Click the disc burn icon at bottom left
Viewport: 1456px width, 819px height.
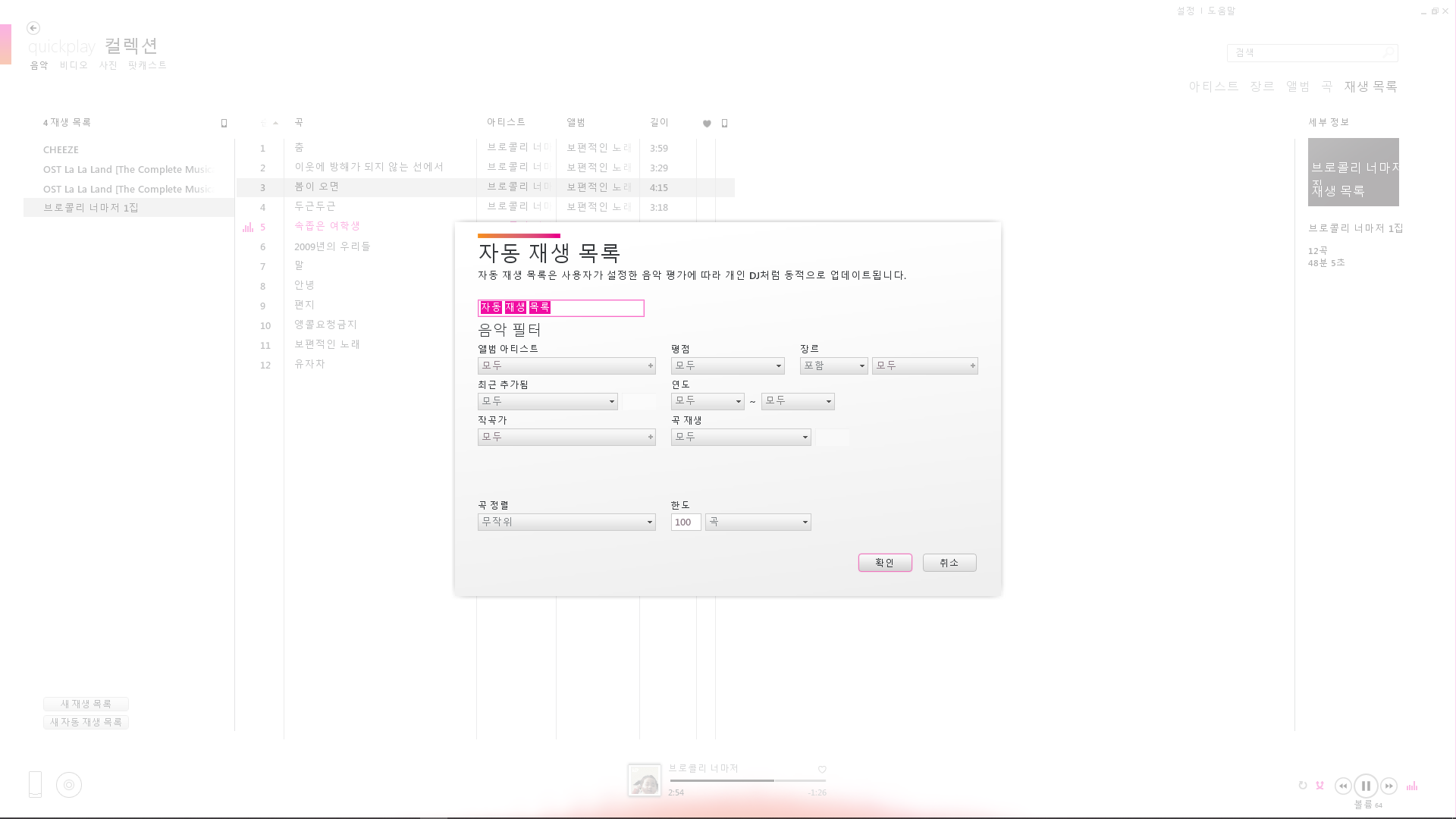coord(69,785)
